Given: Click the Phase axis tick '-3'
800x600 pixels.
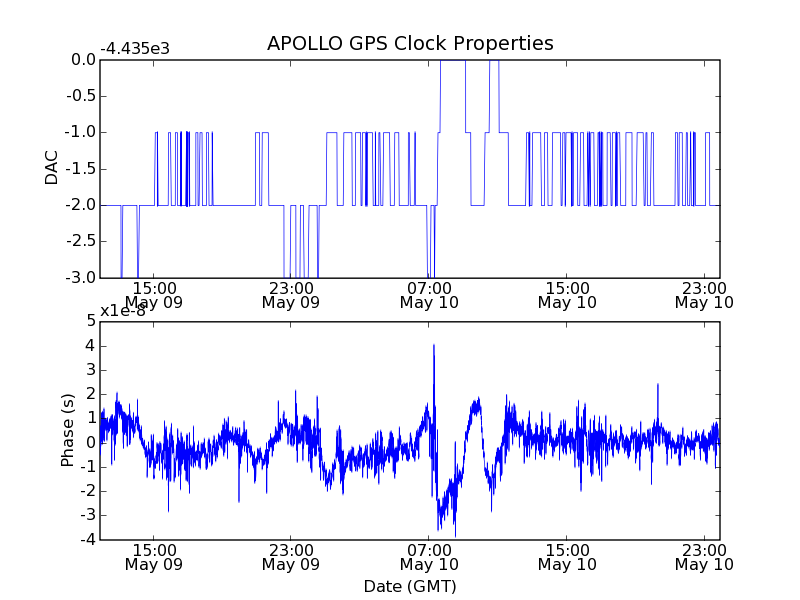Looking at the screenshot, I should pyautogui.click(x=88, y=515).
